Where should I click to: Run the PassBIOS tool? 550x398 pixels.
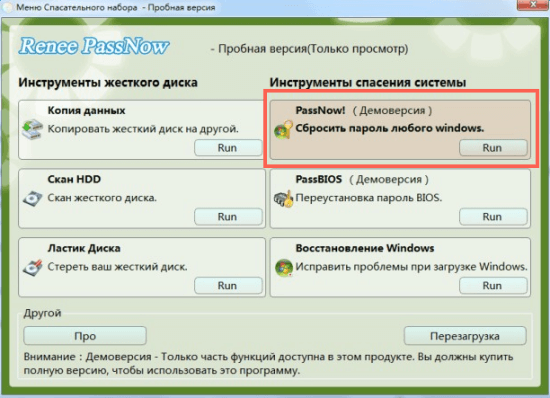493,217
